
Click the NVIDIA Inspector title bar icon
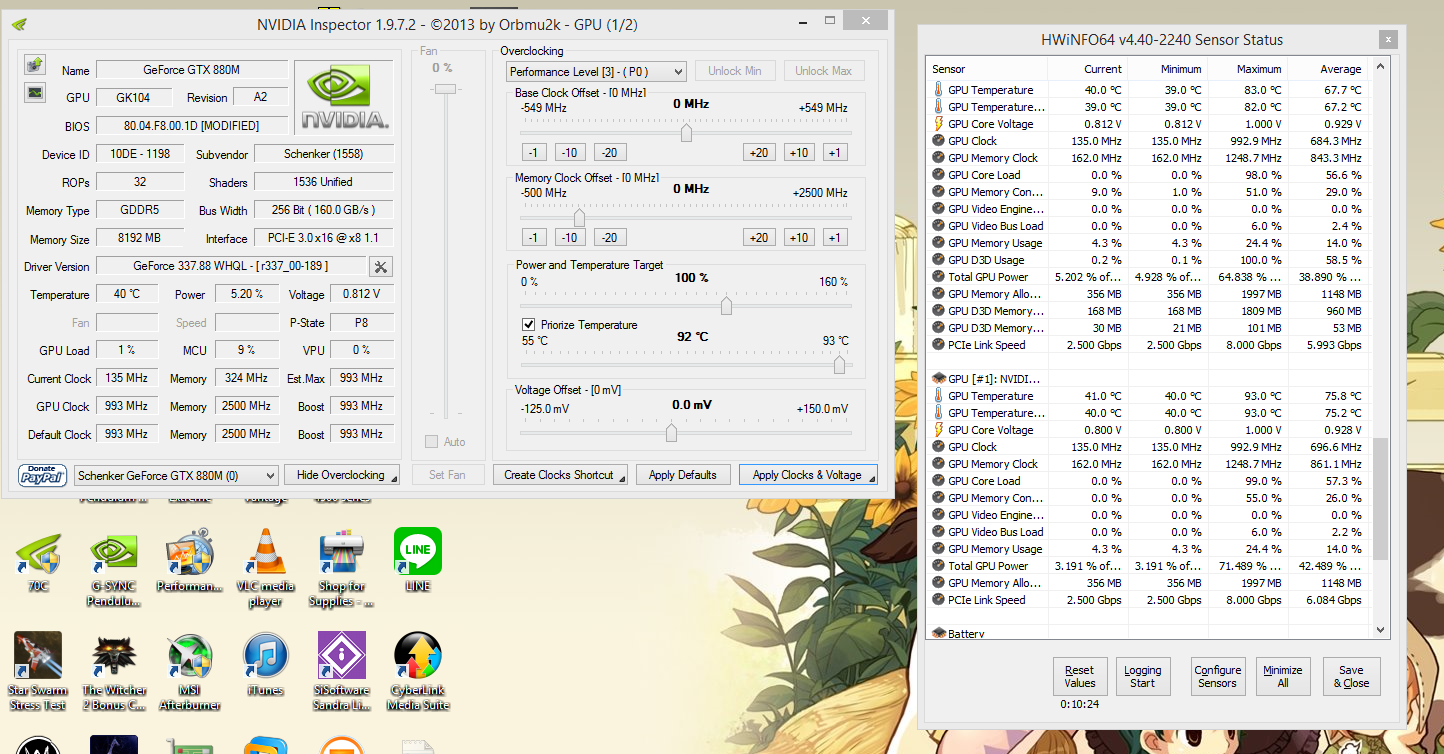click(20, 24)
